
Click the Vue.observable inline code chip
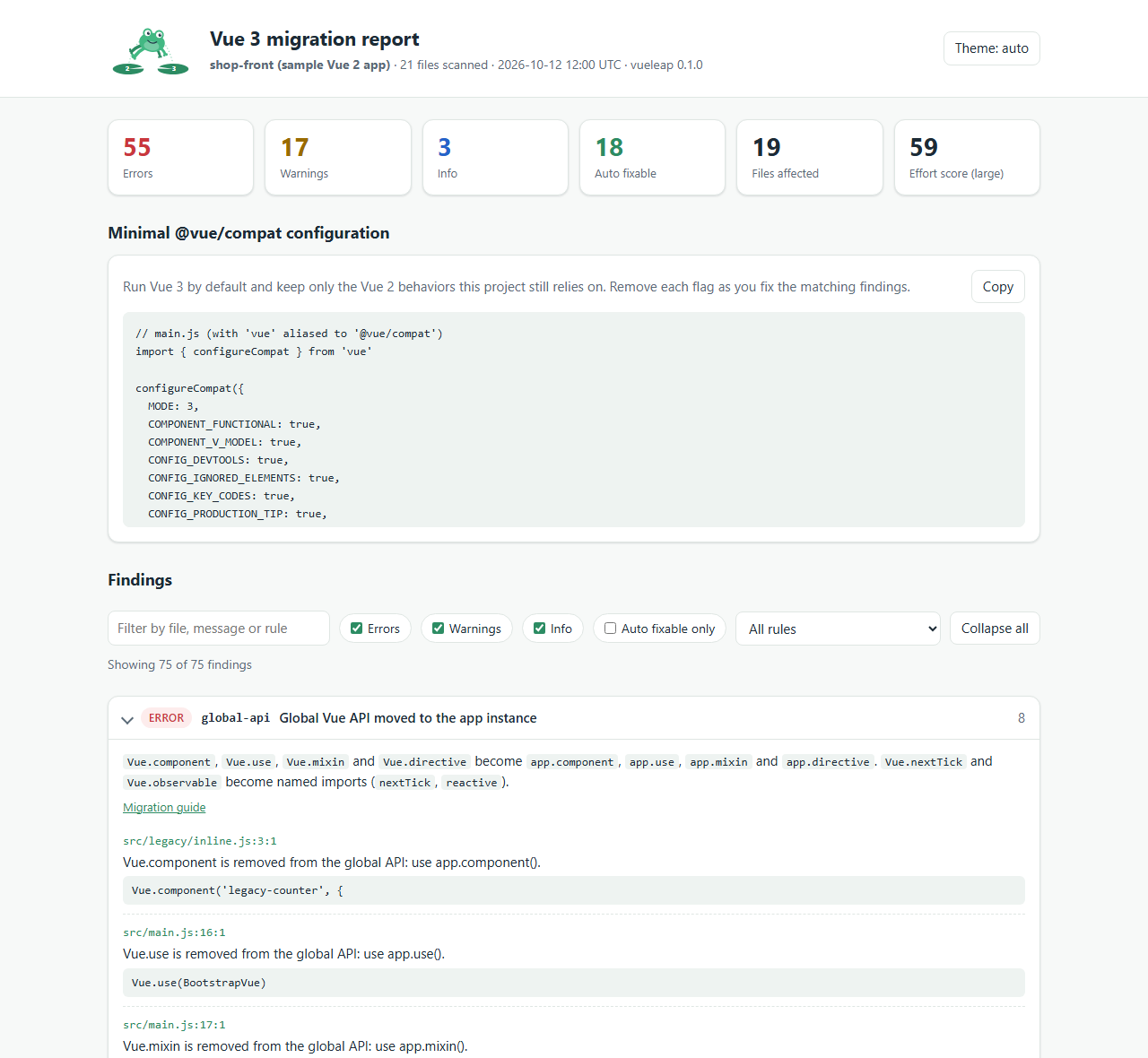pos(172,783)
